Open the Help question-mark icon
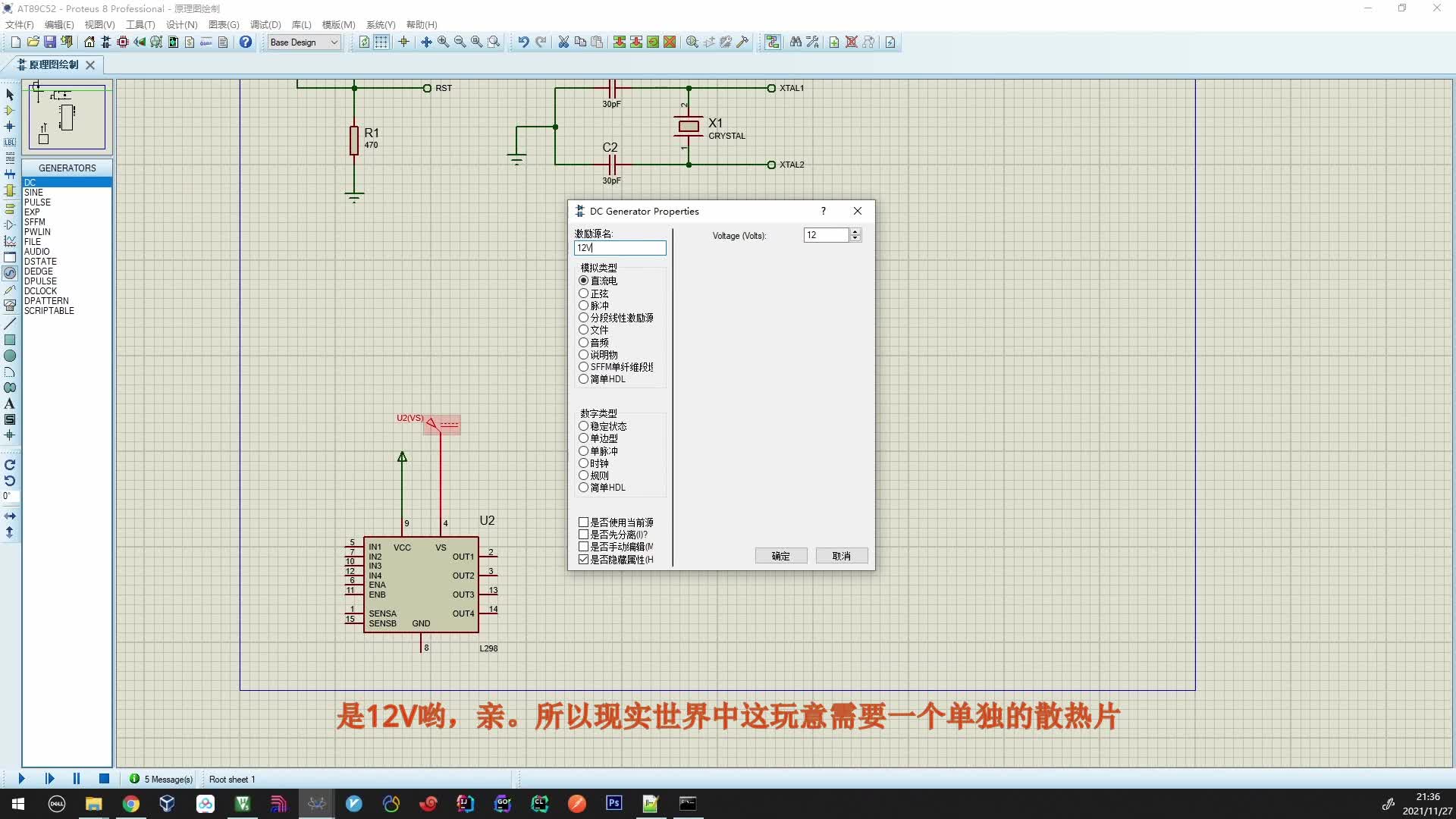 tap(246, 42)
